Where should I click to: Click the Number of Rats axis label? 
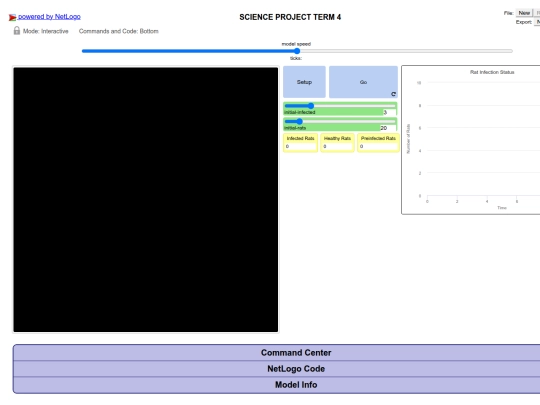click(408, 139)
